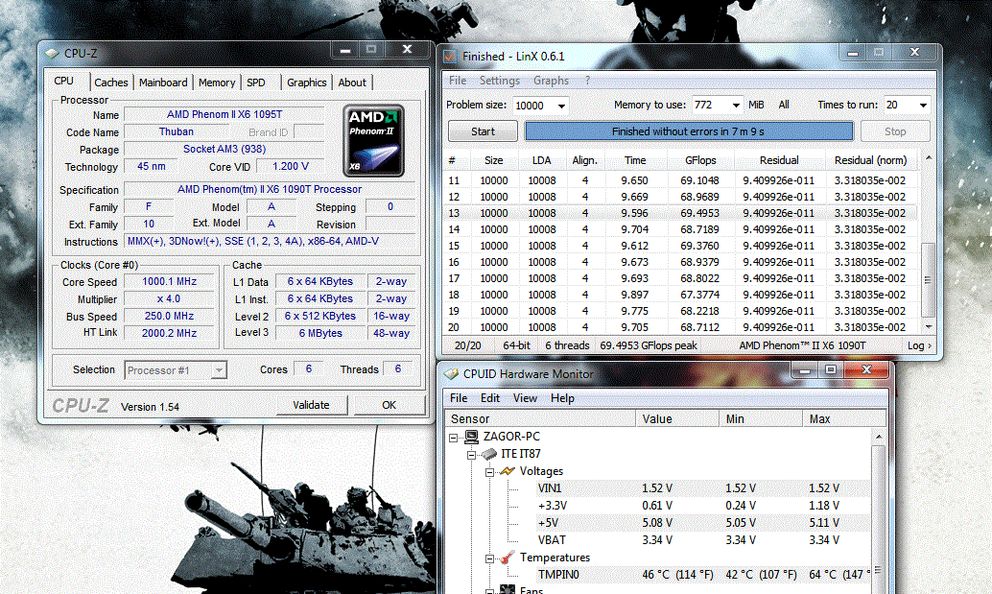Click the Residual (norm) column header
The width and height of the screenshot is (992, 594).
[x=871, y=161]
